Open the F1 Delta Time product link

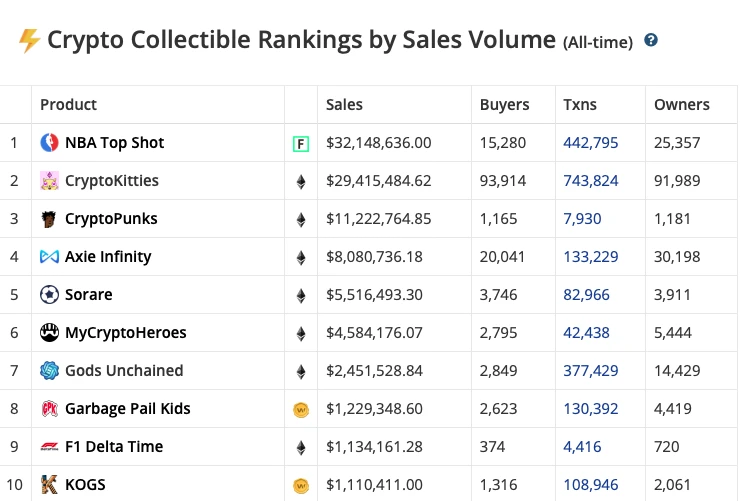(114, 447)
